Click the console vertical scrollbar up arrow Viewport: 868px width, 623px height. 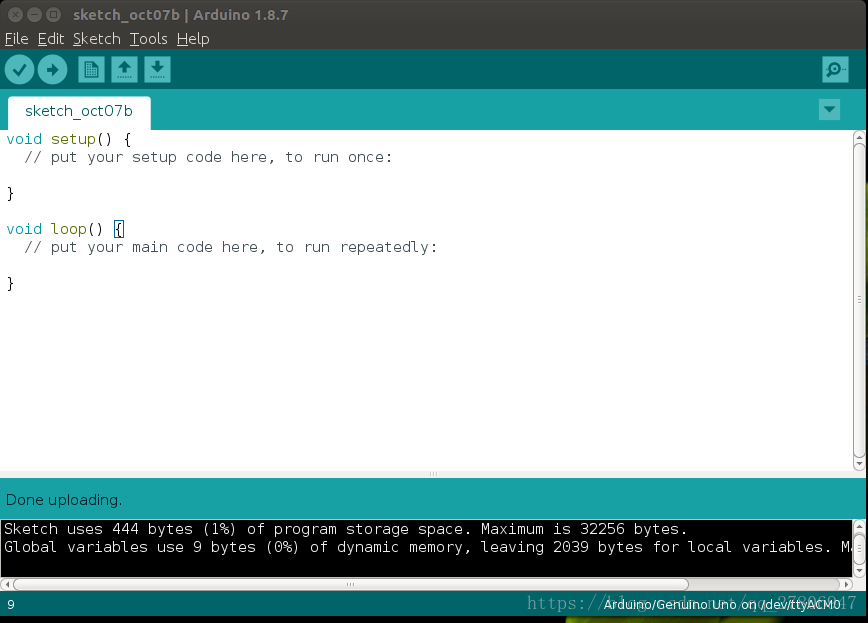pos(859,526)
